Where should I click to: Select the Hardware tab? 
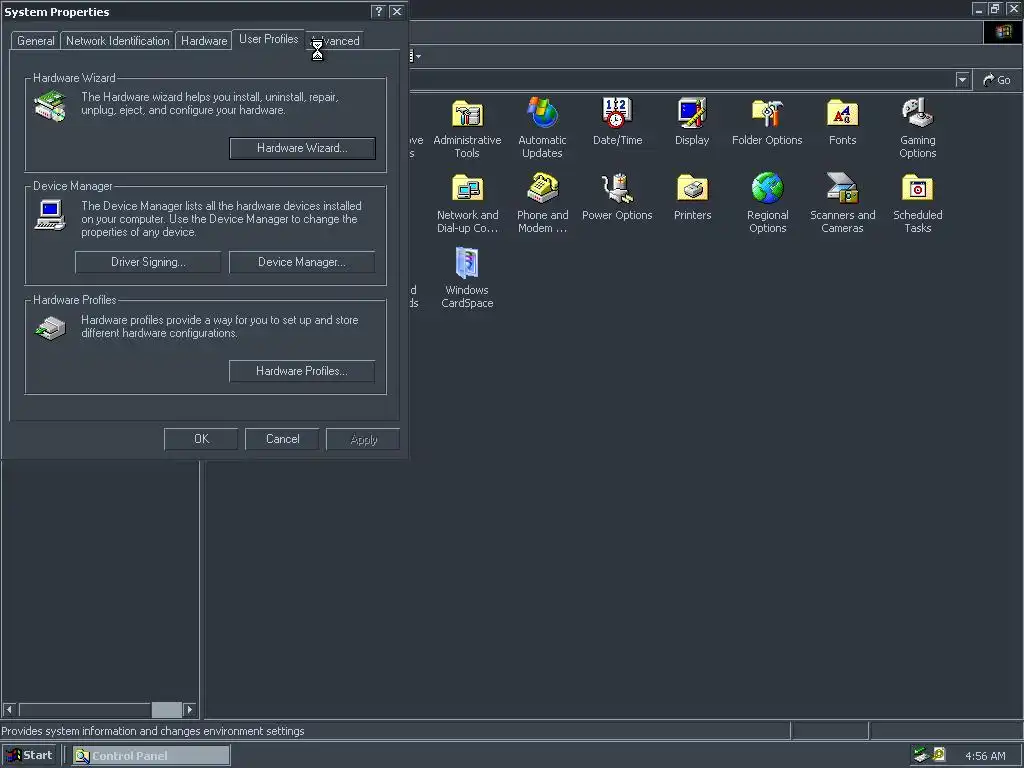pos(204,40)
